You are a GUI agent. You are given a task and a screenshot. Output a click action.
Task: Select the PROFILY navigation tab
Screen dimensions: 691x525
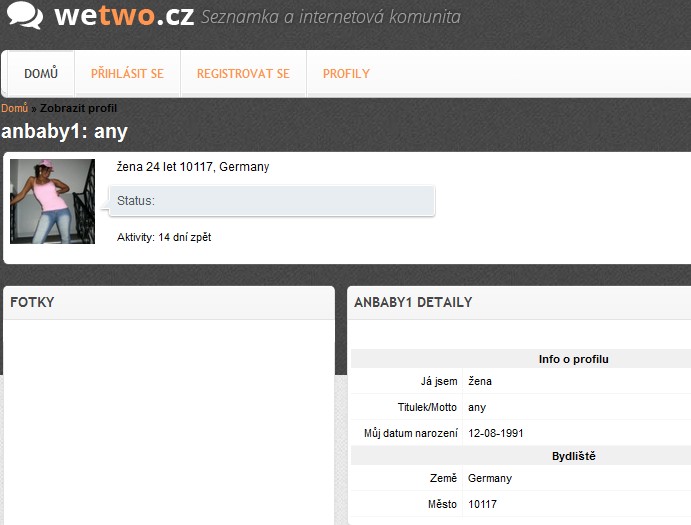coord(346,74)
